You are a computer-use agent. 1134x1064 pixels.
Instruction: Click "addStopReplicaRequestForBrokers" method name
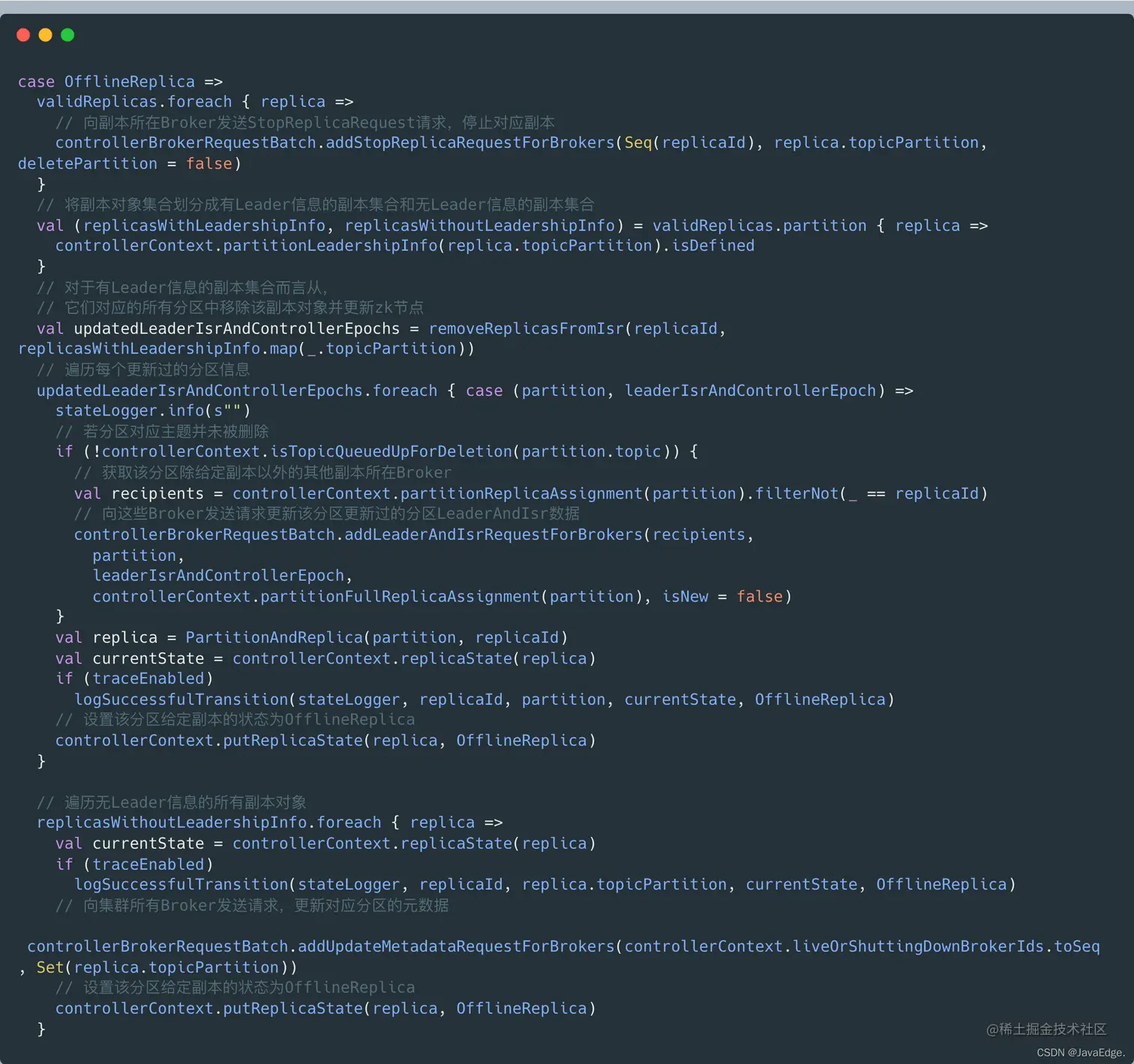point(470,142)
